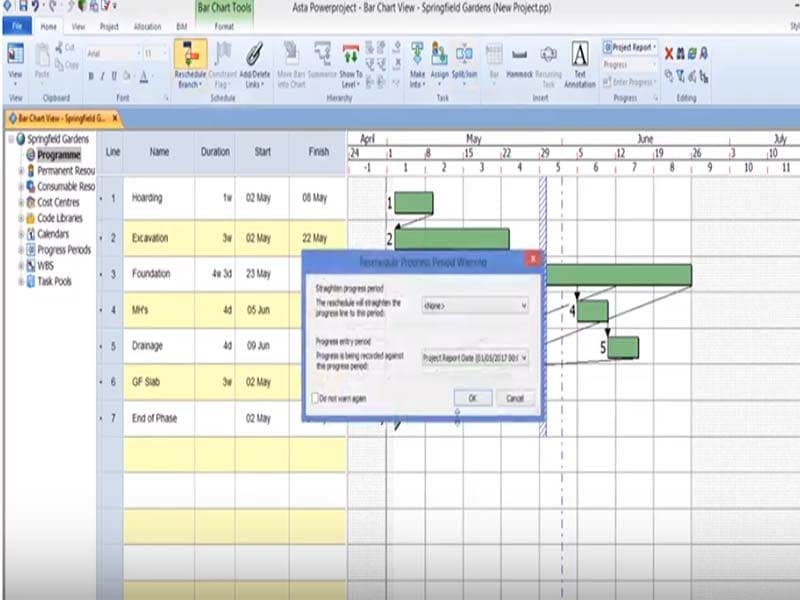The image size is (800, 600).
Task: Expand the Consumable Resources tree node
Action: click(21, 187)
